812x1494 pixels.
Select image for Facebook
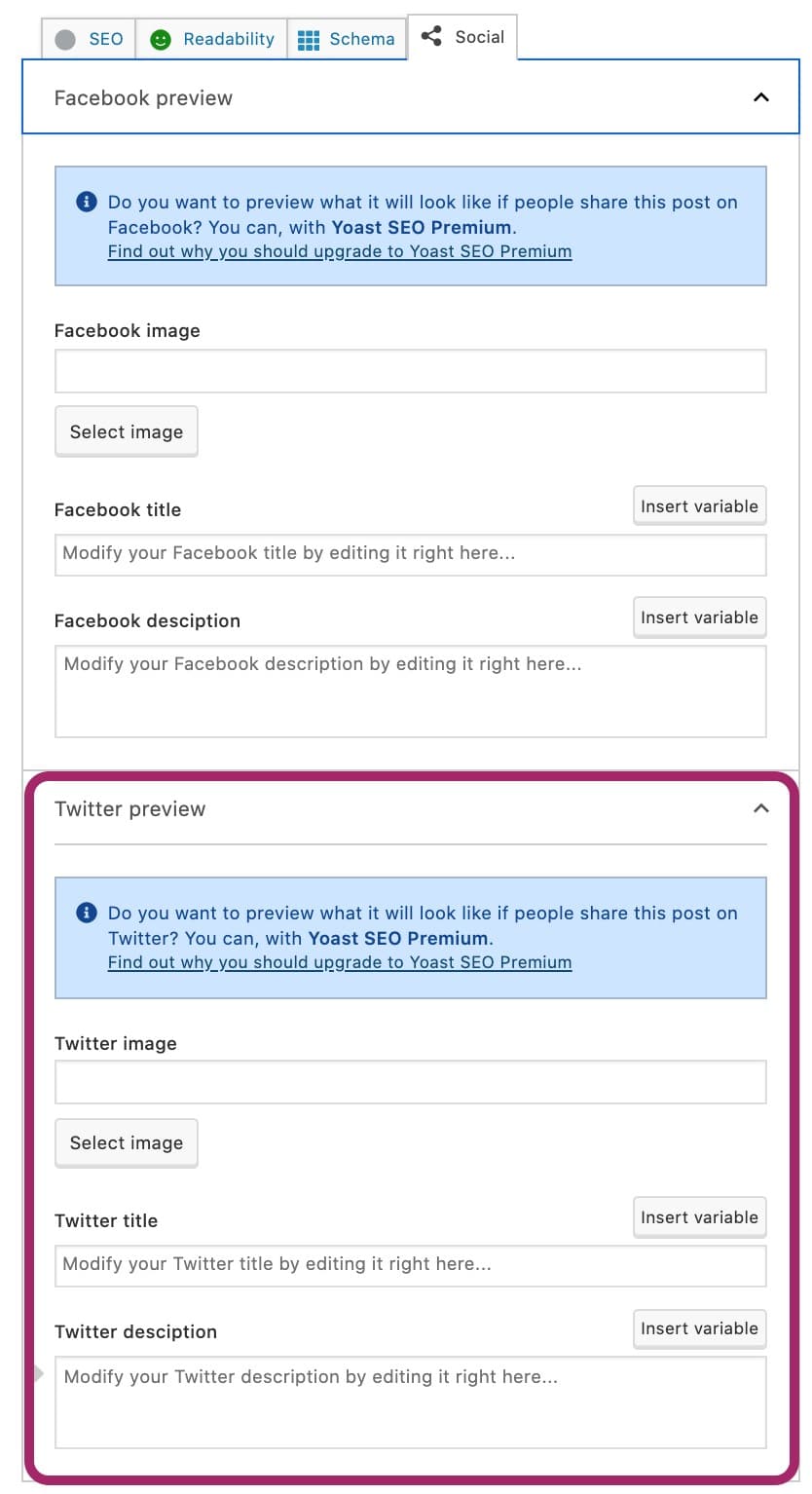127,431
